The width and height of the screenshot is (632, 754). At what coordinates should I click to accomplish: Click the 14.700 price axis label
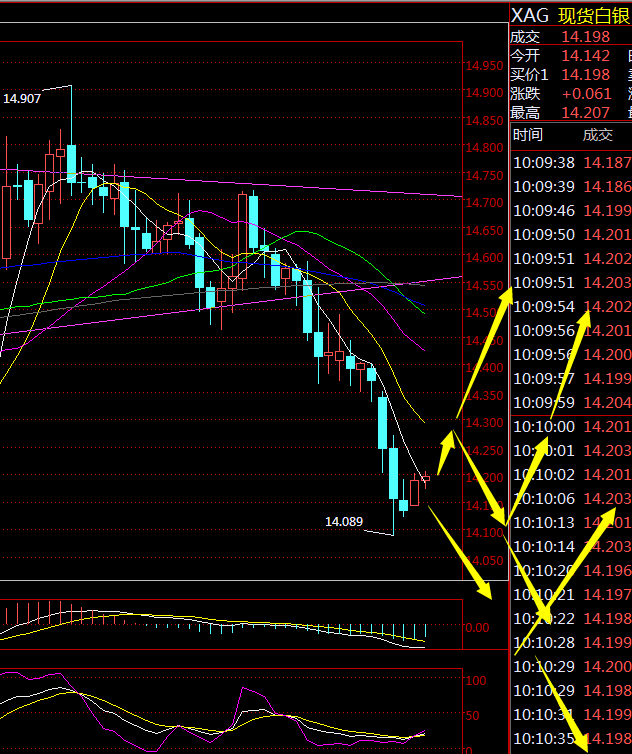click(x=484, y=203)
